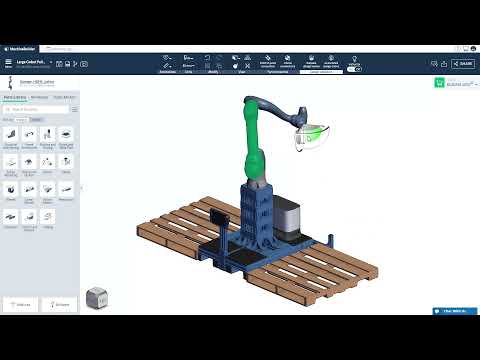480x360 pixels.
Task: Click the export upload icon near Share
Action: tap(444, 64)
